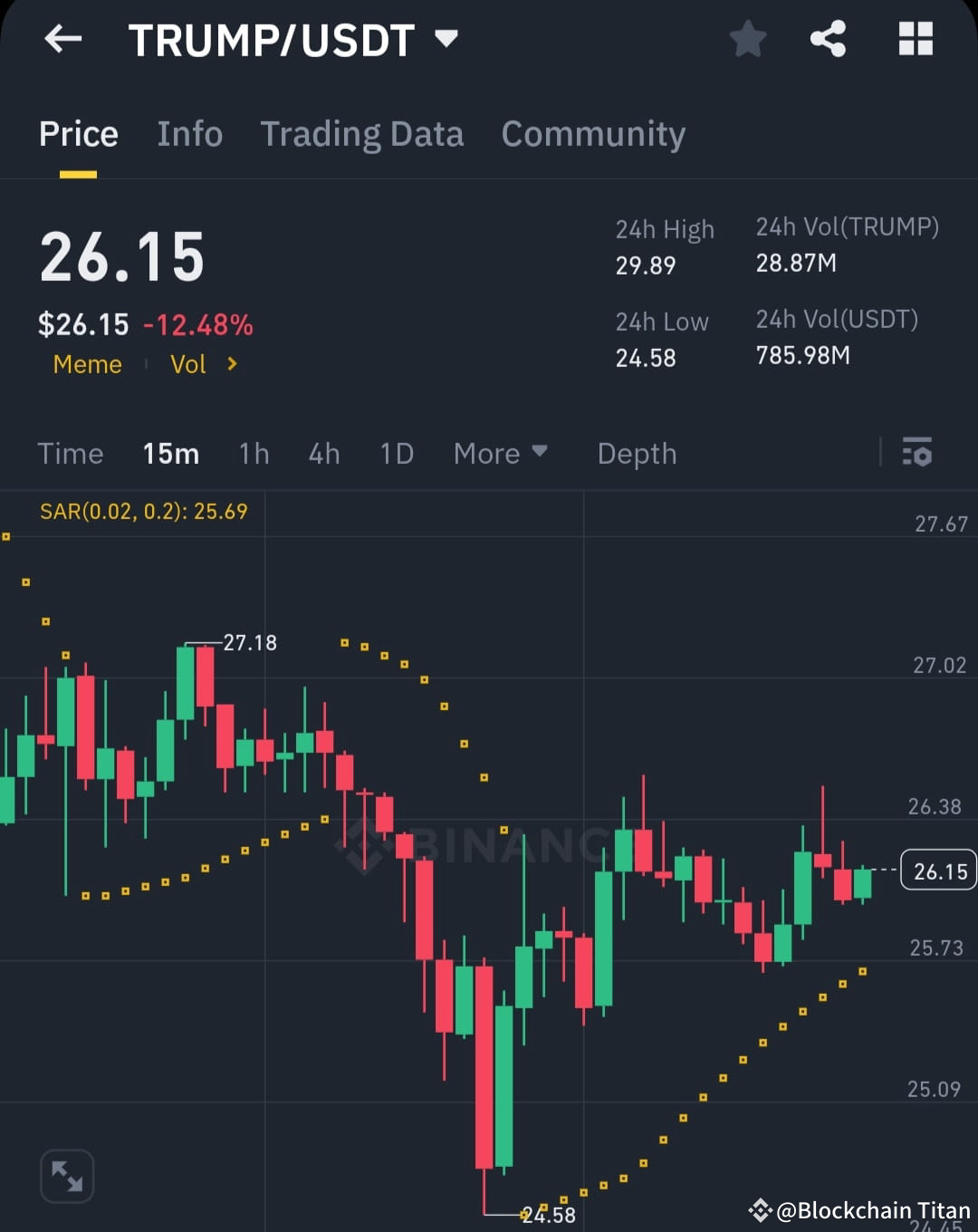The width and height of the screenshot is (978, 1232).
Task: Star TRUMP/USDT as a favorite
Action: [747, 39]
